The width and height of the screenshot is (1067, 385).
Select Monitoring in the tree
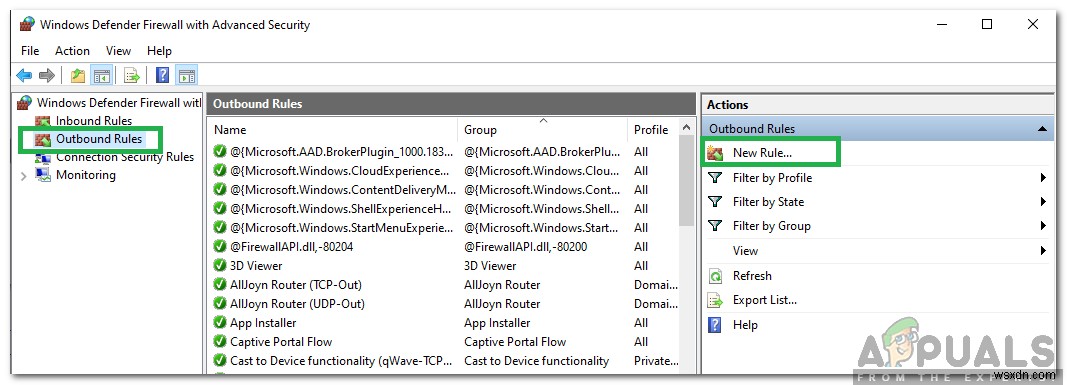tap(86, 175)
